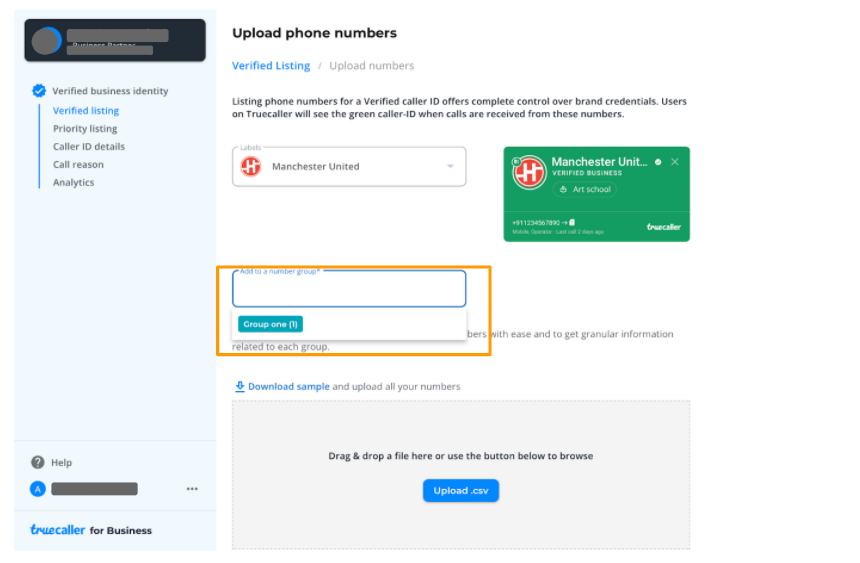Screen dimensions: 860x563
Task: Open the Manchester United labels combo box
Action: pos(349,166)
